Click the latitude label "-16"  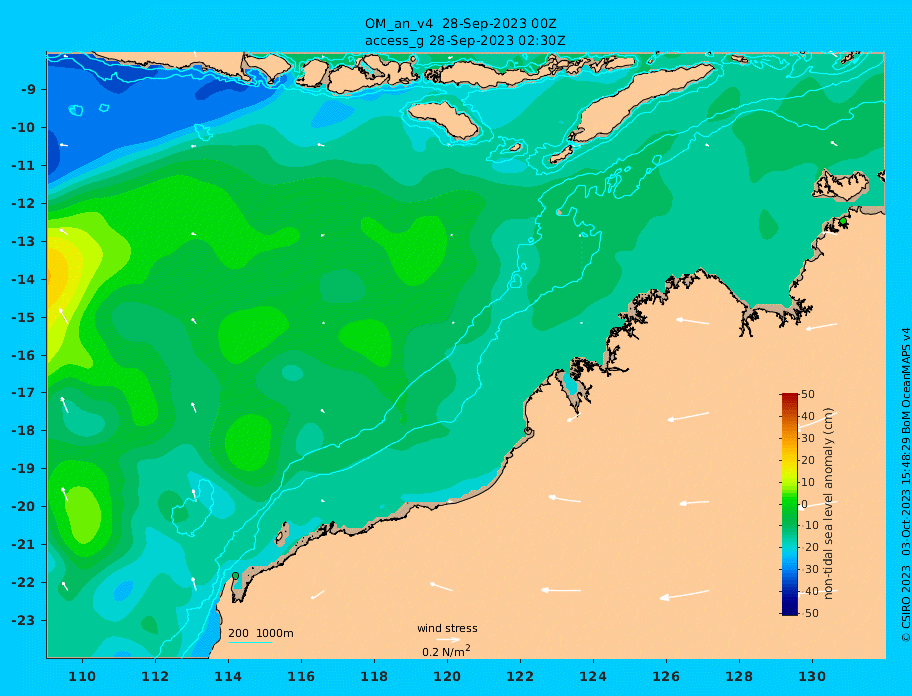(x=24, y=355)
